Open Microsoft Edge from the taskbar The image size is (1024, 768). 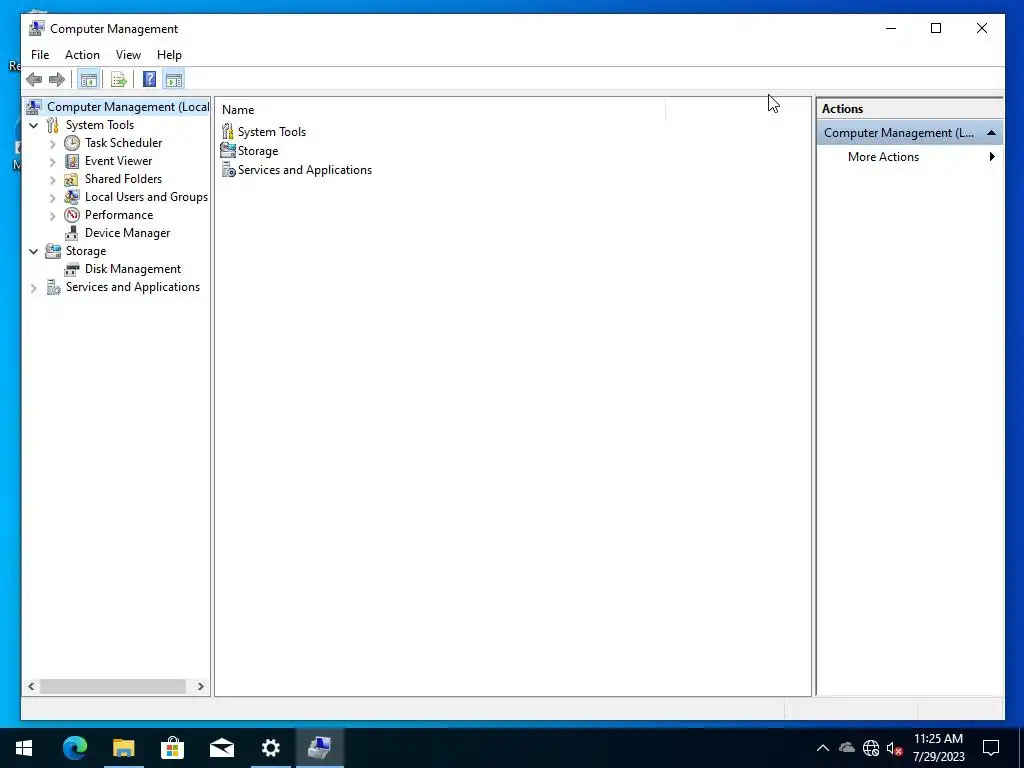pos(74,748)
